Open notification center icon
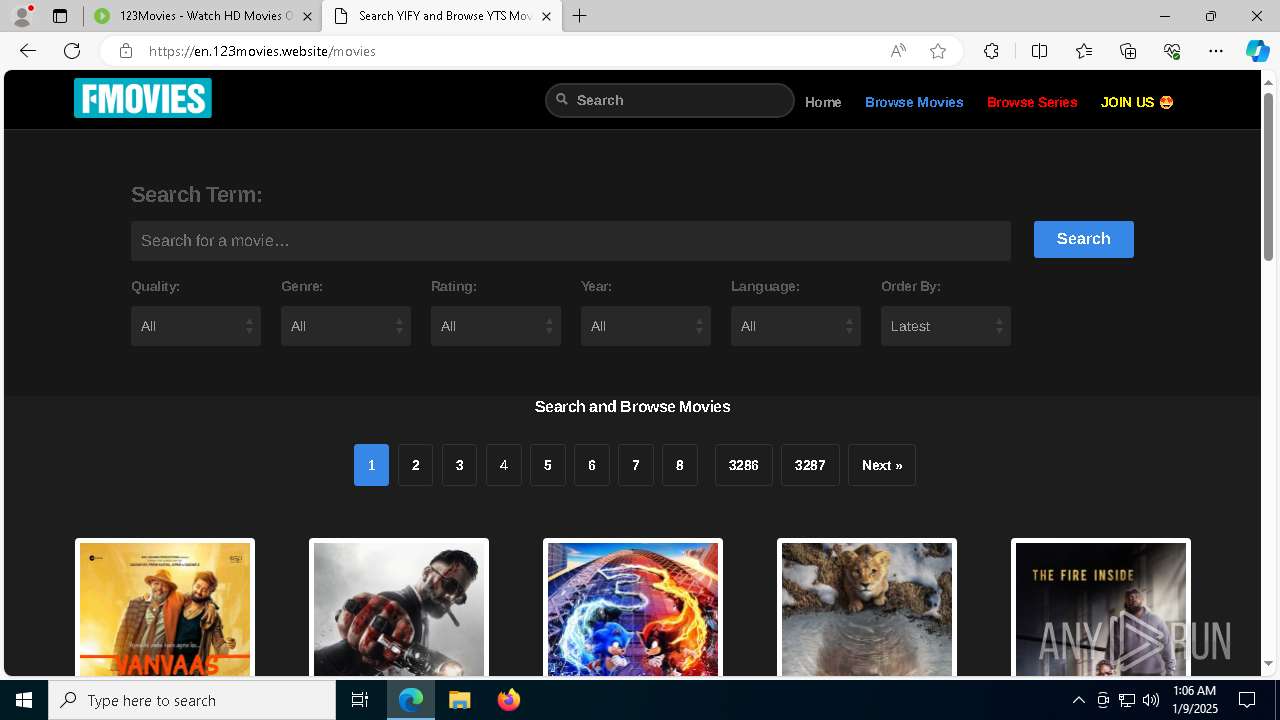Screen dimensions: 1280x720 pyautogui.click(x=1247, y=700)
